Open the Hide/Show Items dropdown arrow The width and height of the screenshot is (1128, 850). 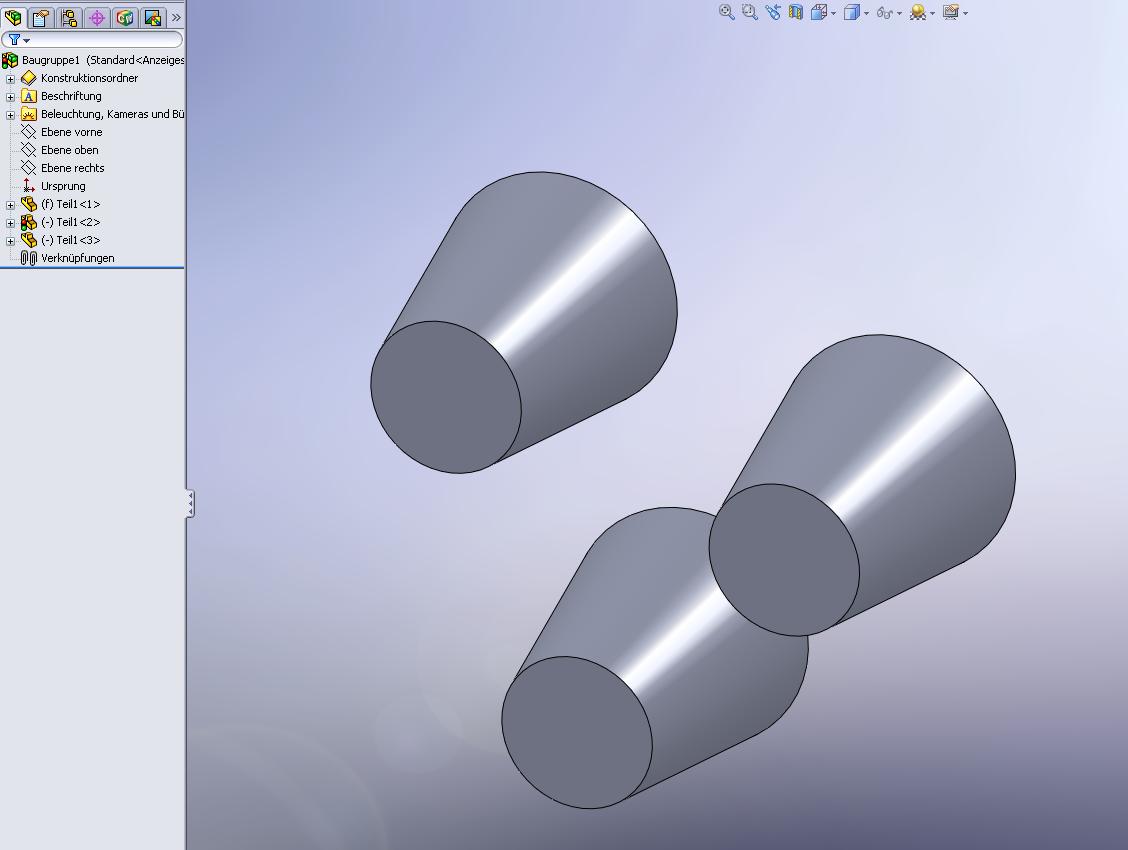pos(899,14)
